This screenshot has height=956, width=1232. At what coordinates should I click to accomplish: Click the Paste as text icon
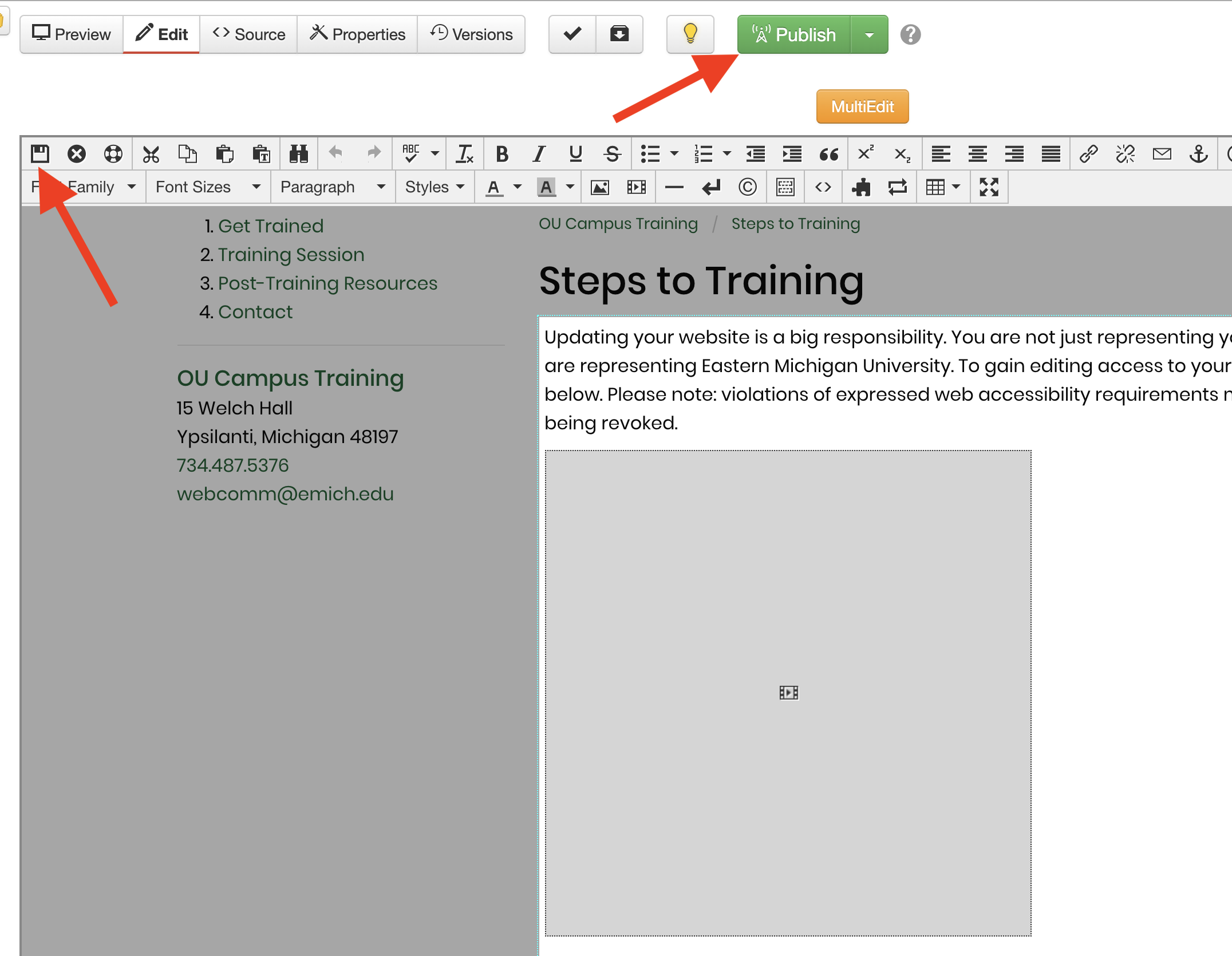tap(261, 153)
